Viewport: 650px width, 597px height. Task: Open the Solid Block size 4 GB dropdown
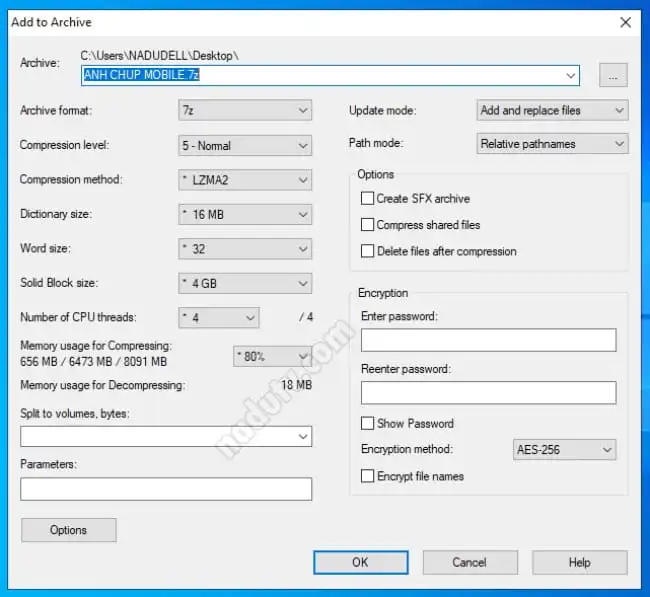(x=245, y=283)
